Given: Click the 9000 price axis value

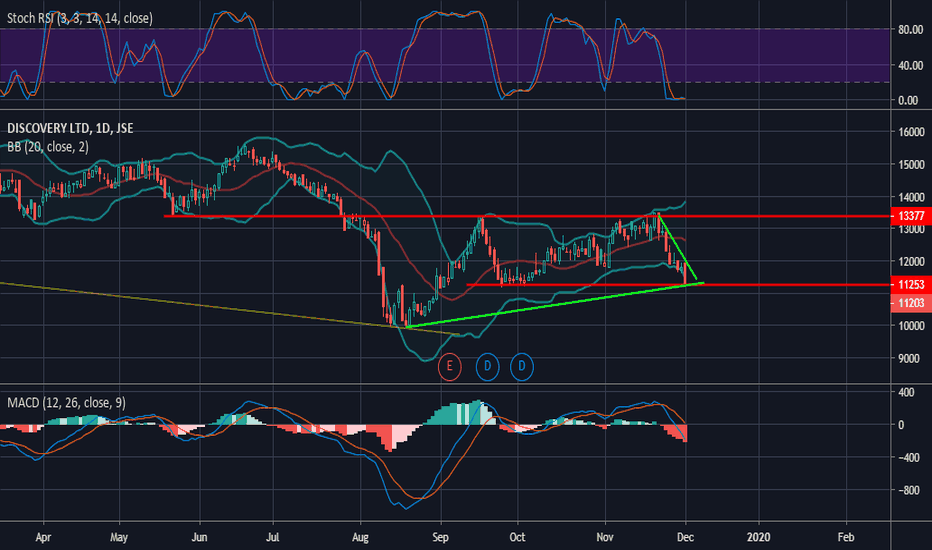Looking at the screenshot, I should 909,359.
